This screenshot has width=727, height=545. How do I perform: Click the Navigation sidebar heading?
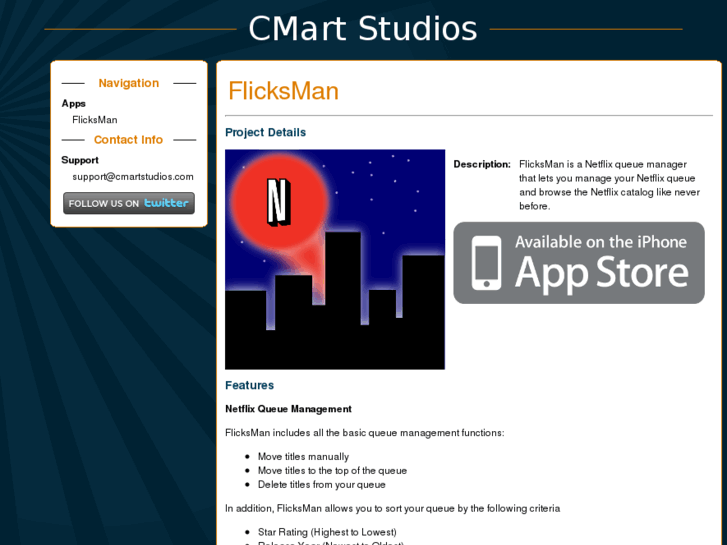coord(128,83)
